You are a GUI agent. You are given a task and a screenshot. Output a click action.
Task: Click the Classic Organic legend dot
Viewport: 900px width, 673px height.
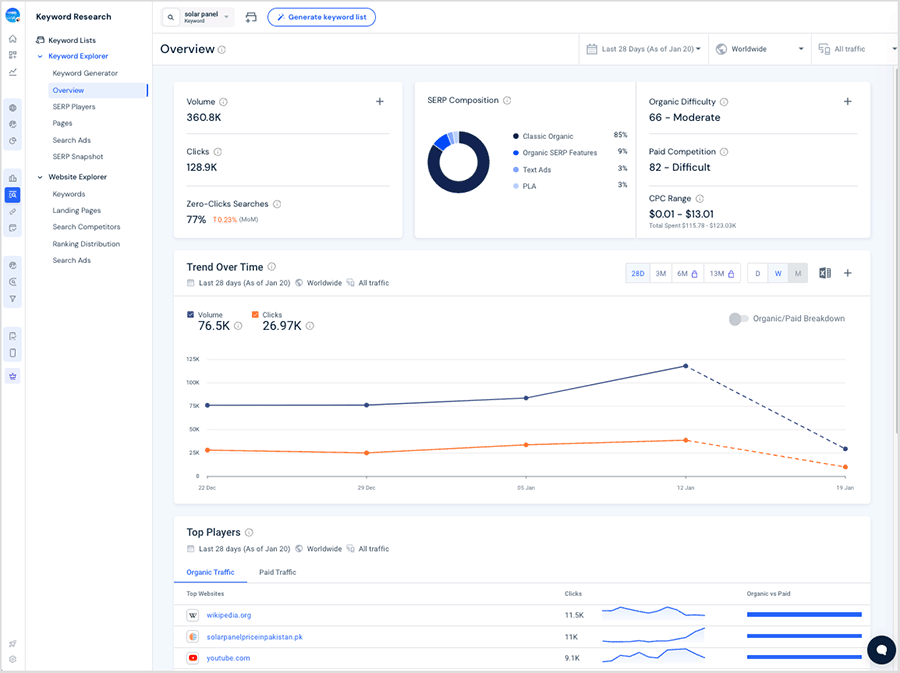click(x=515, y=137)
